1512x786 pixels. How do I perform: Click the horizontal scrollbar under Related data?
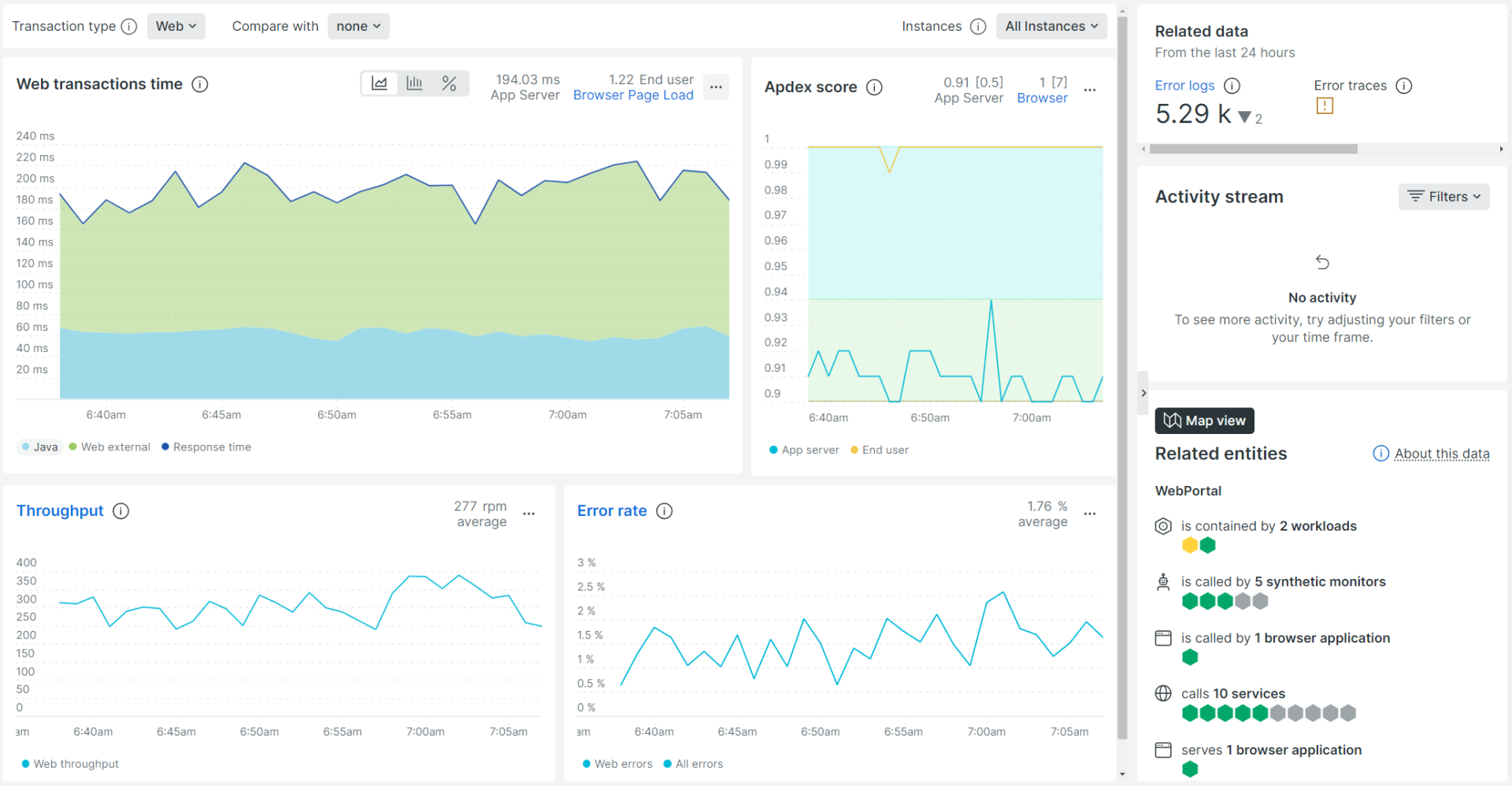pos(1252,148)
